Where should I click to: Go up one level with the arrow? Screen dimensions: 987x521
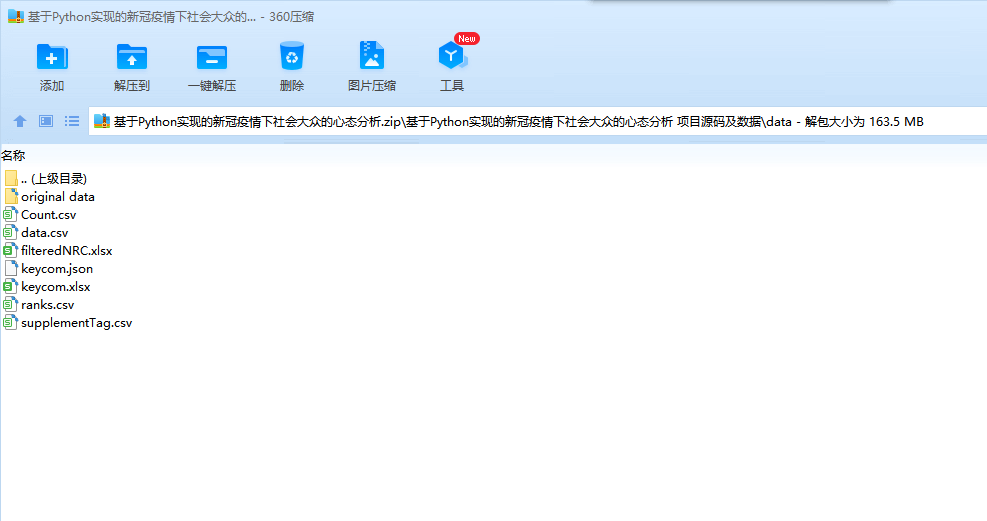[x=20, y=121]
